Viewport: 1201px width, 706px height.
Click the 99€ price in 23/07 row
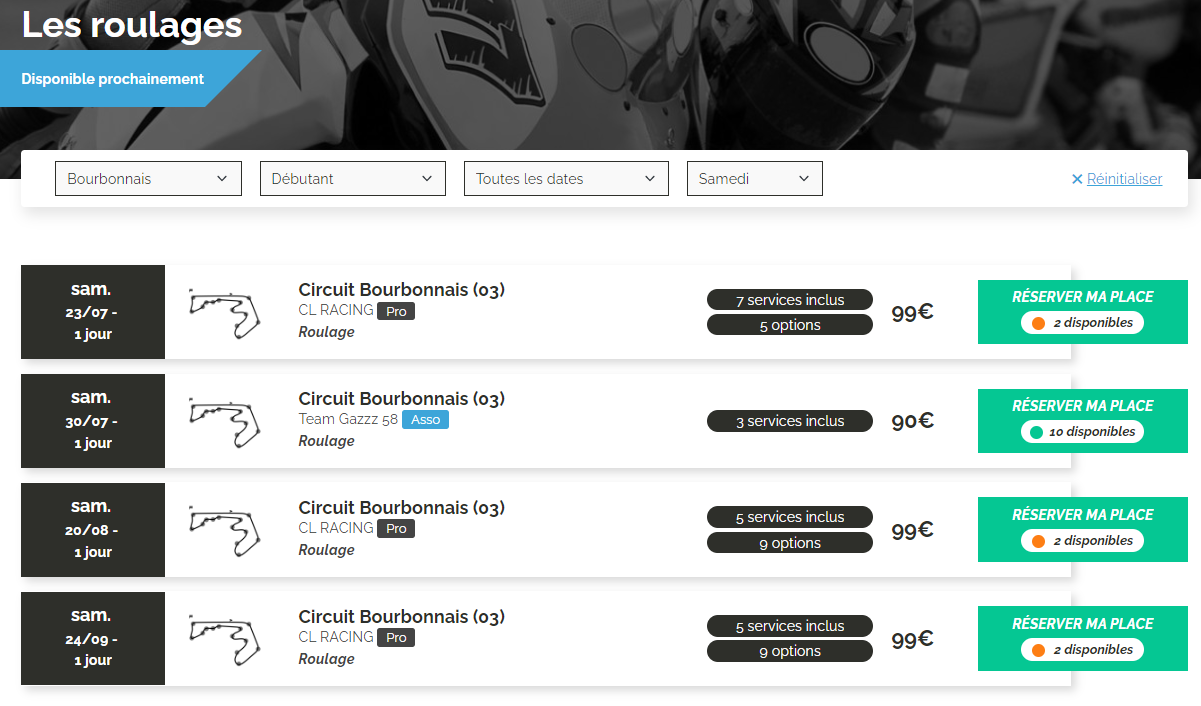pyautogui.click(x=913, y=312)
